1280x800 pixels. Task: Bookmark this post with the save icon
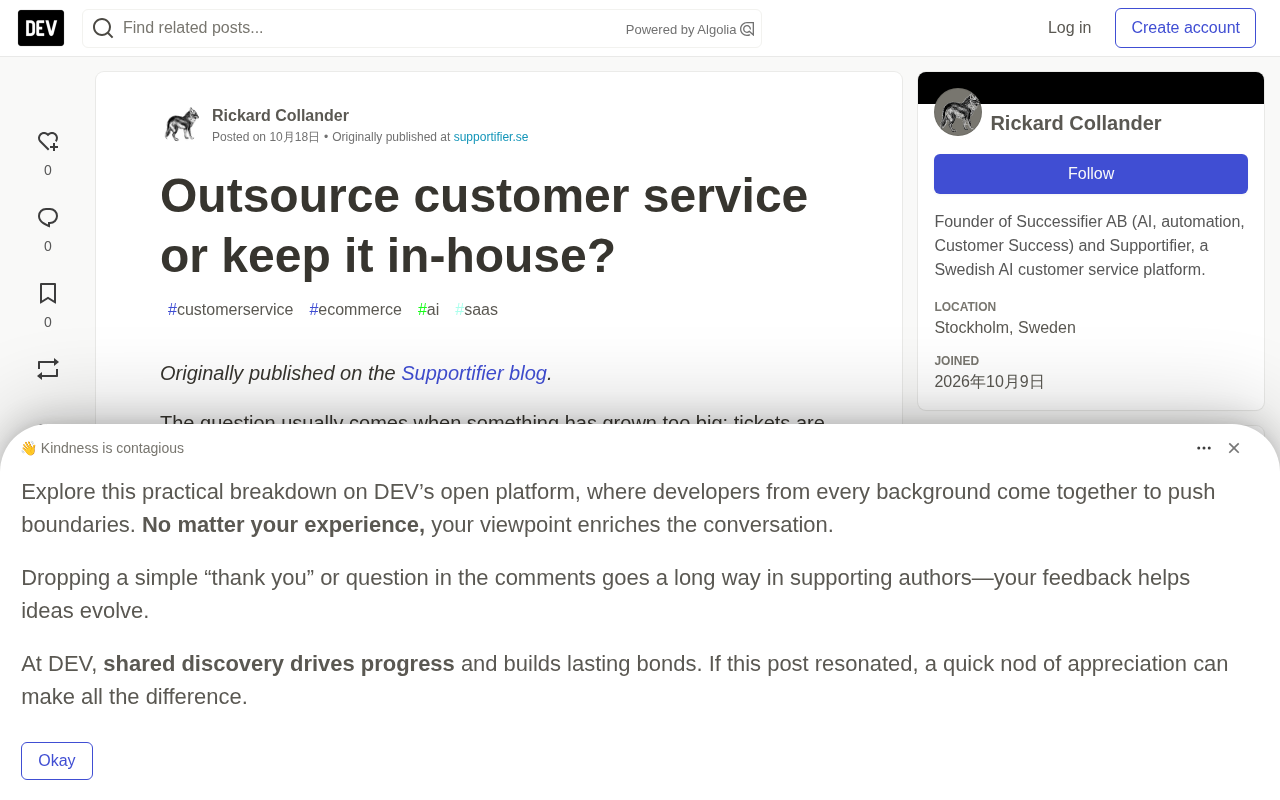(48, 293)
